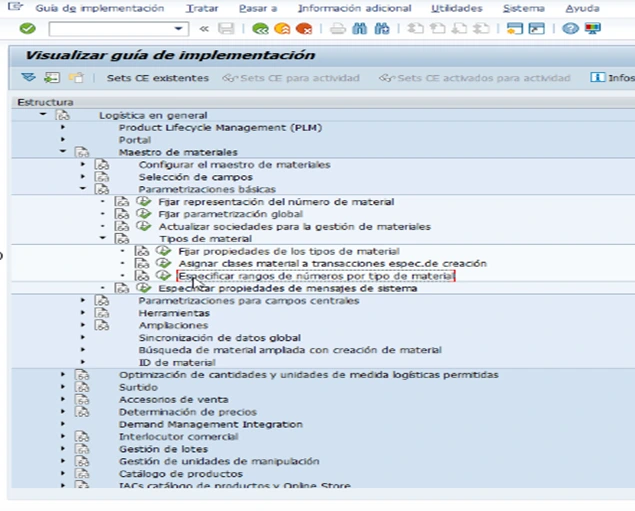Expand Parametrizaciones para campos centrales node
The height and width of the screenshot is (511, 635).
coord(83,300)
